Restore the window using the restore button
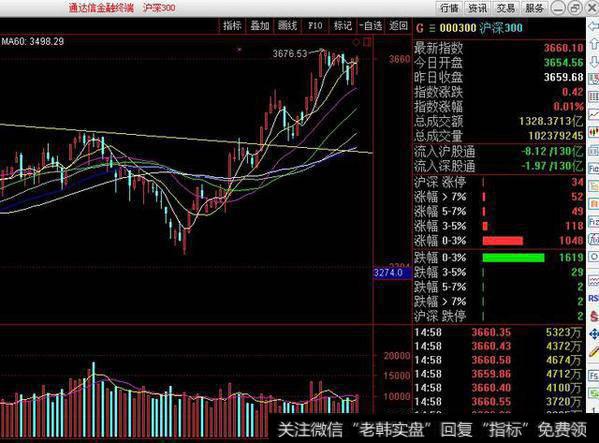599x443 pixels. click(575, 8)
